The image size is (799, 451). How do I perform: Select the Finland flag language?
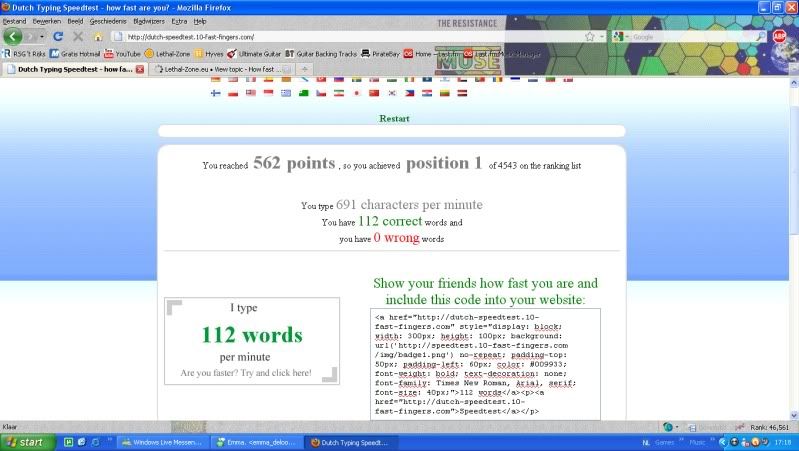click(216, 93)
